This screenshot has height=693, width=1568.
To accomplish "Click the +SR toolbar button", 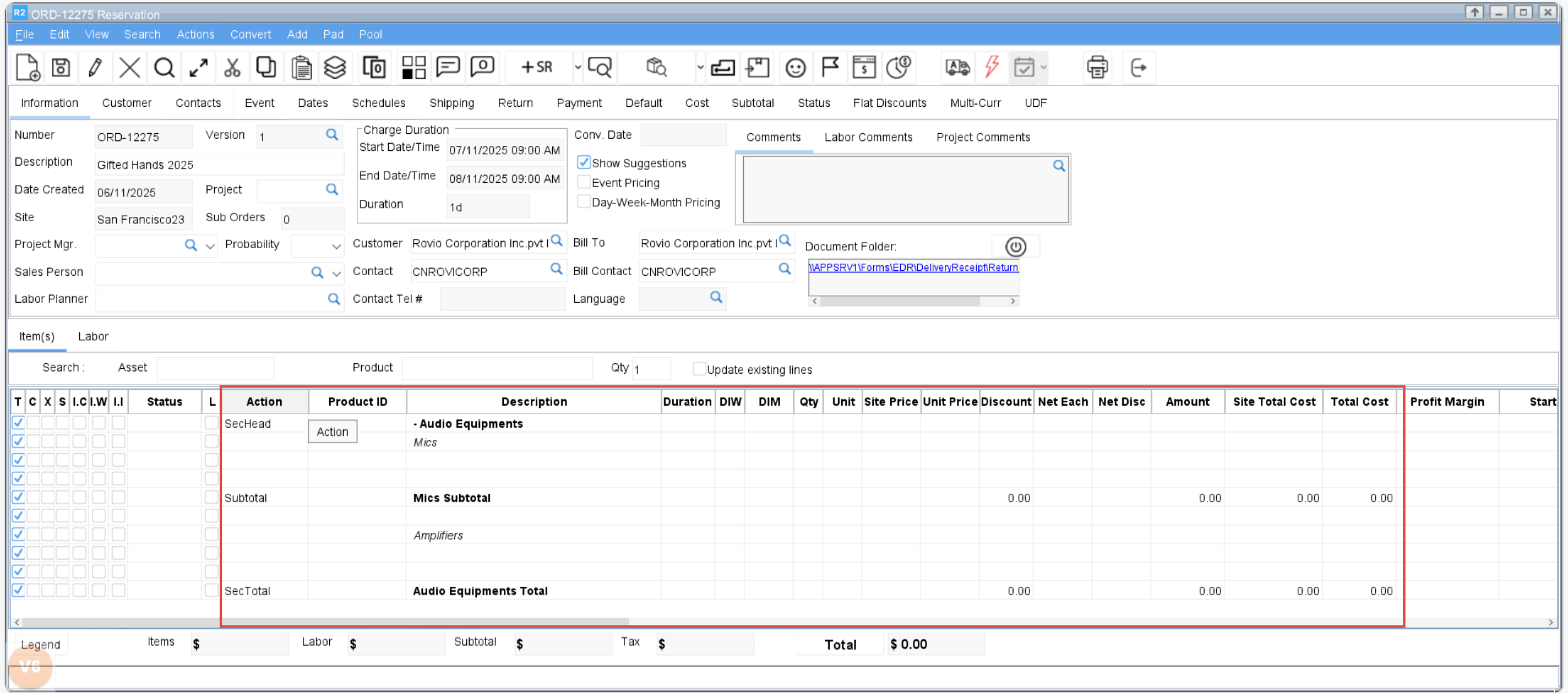I will pyautogui.click(x=537, y=68).
